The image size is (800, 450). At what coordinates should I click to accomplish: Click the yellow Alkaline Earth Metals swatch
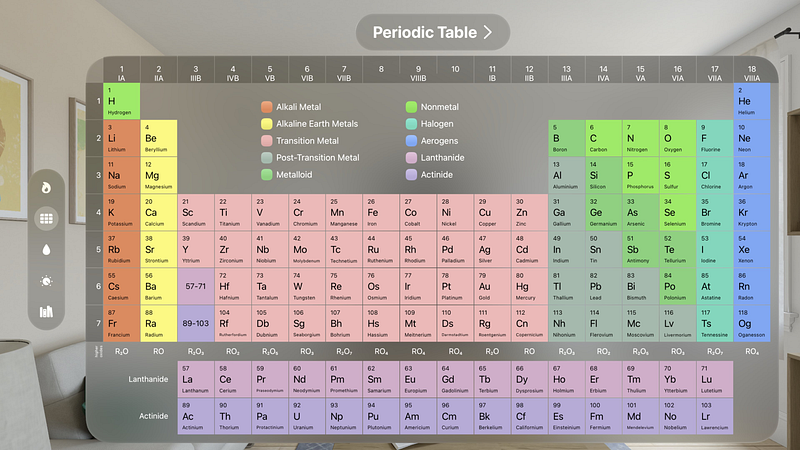pos(266,123)
